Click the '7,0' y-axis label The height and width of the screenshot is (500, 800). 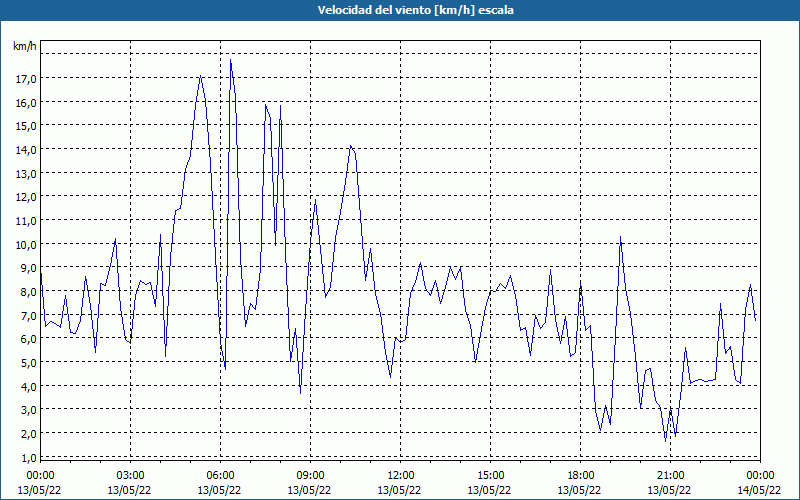(x=29, y=315)
